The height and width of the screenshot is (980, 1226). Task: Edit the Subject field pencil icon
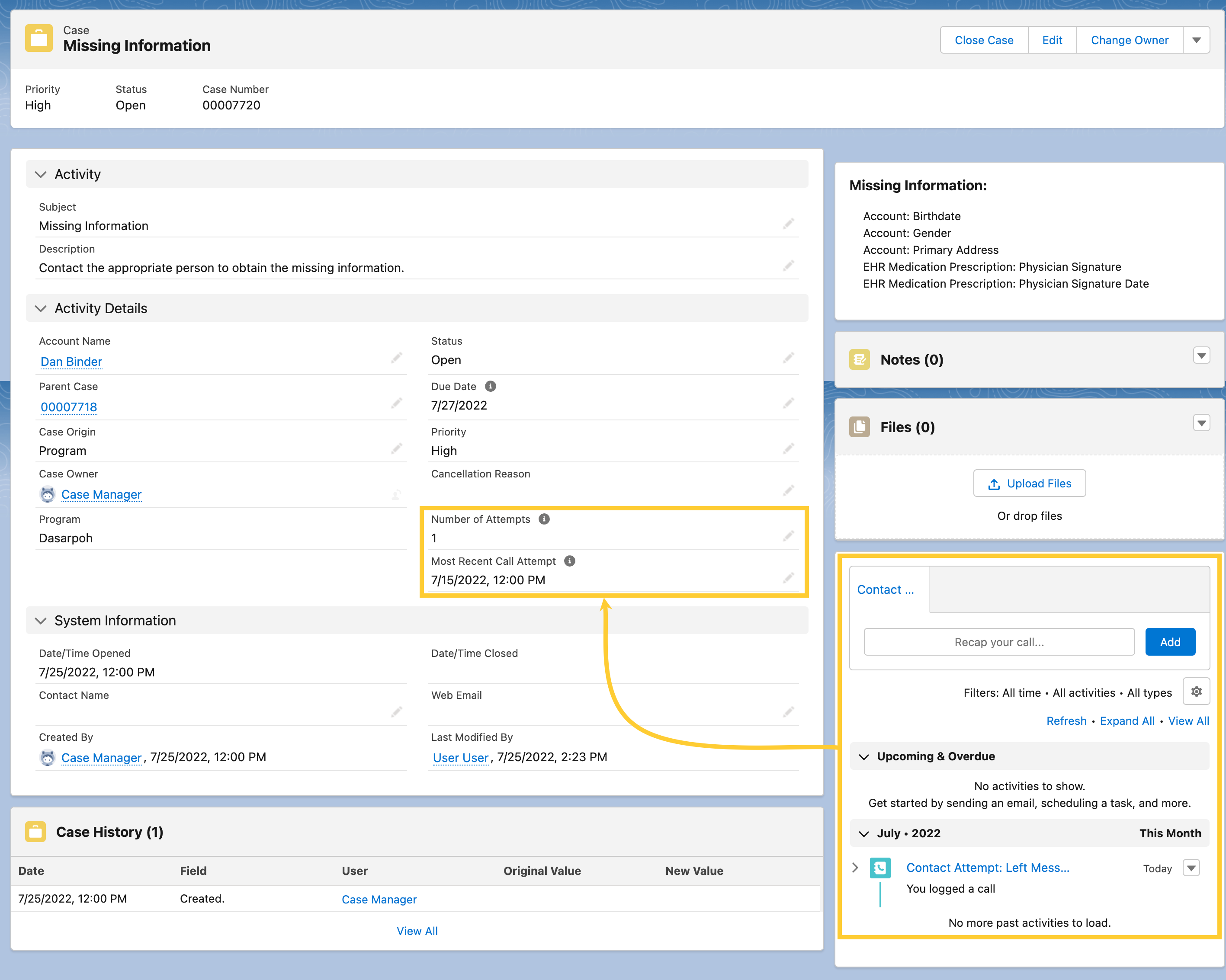tap(788, 224)
